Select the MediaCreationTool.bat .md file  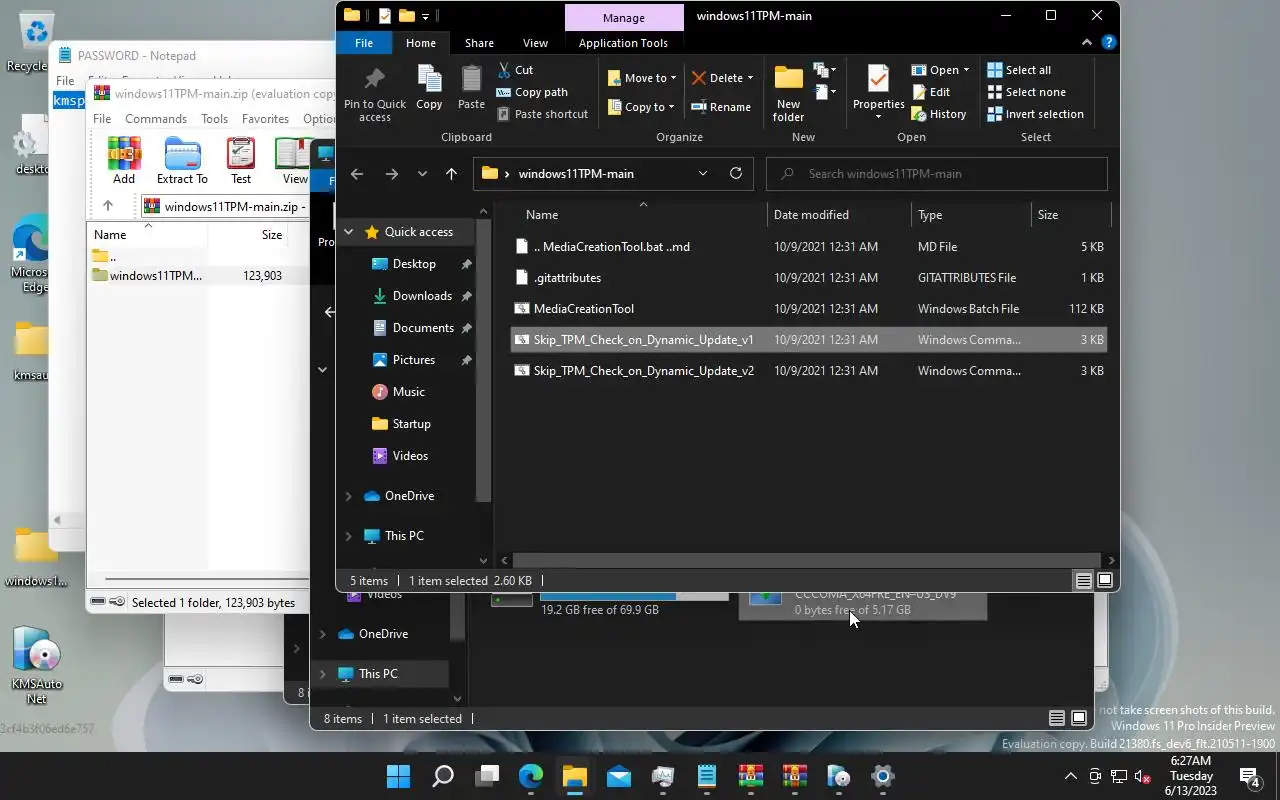click(808, 247)
